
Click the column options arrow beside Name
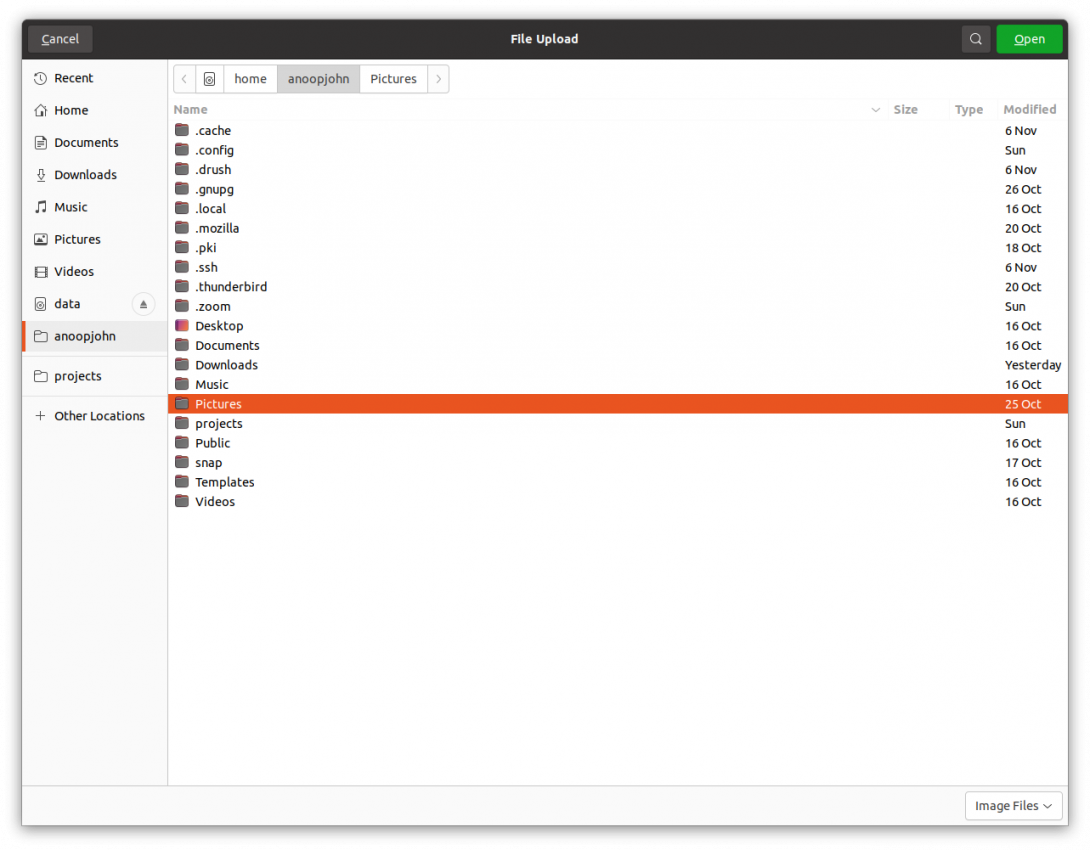pyautogui.click(x=876, y=110)
